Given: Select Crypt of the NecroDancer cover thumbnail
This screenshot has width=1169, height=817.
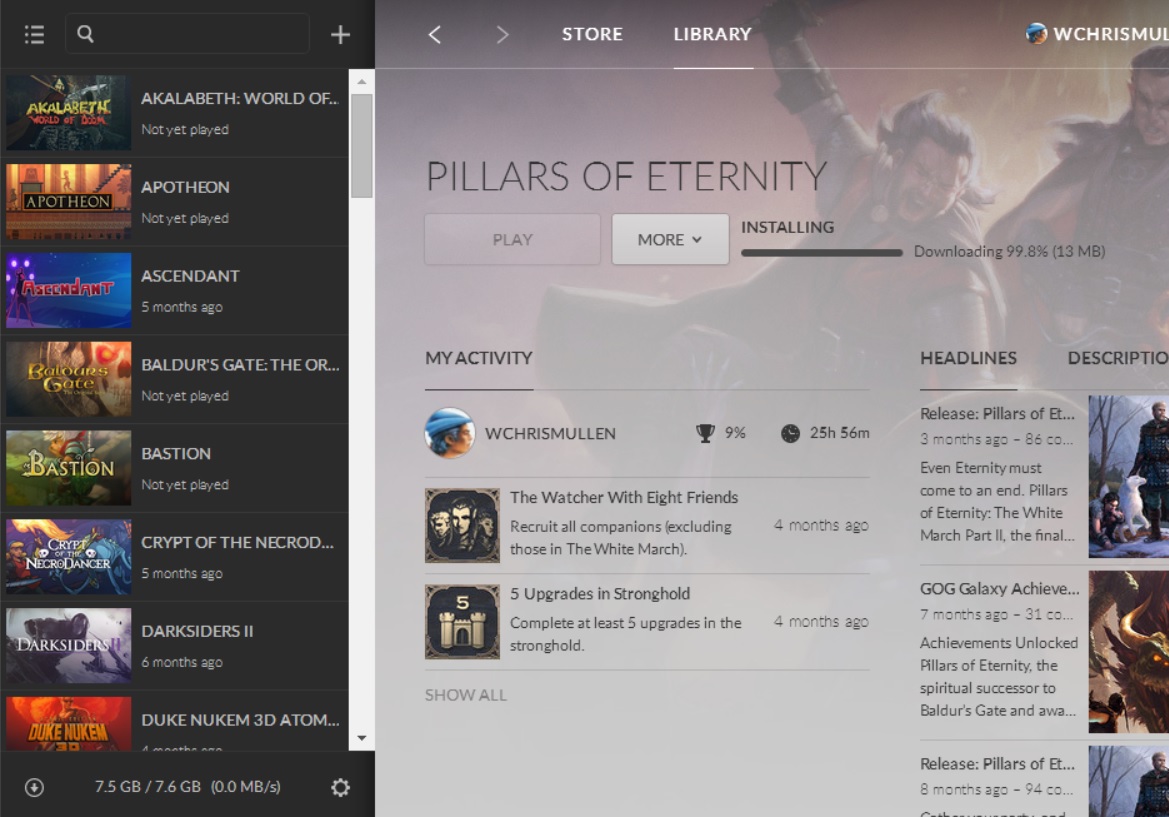Looking at the screenshot, I should (x=69, y=556).
